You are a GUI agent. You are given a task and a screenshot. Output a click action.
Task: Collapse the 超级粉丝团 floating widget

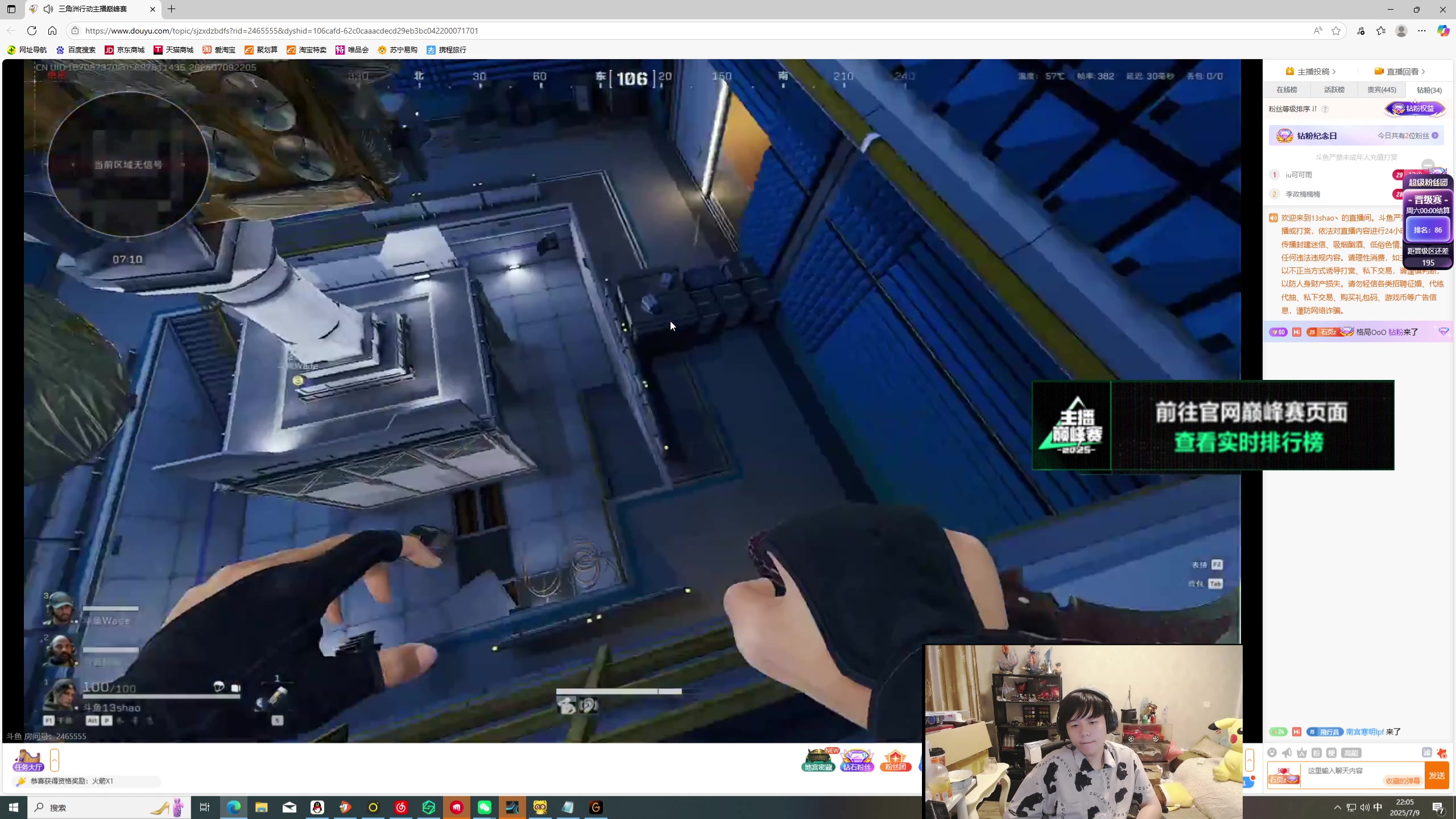pyautogui.click(x=1428, y=165)
